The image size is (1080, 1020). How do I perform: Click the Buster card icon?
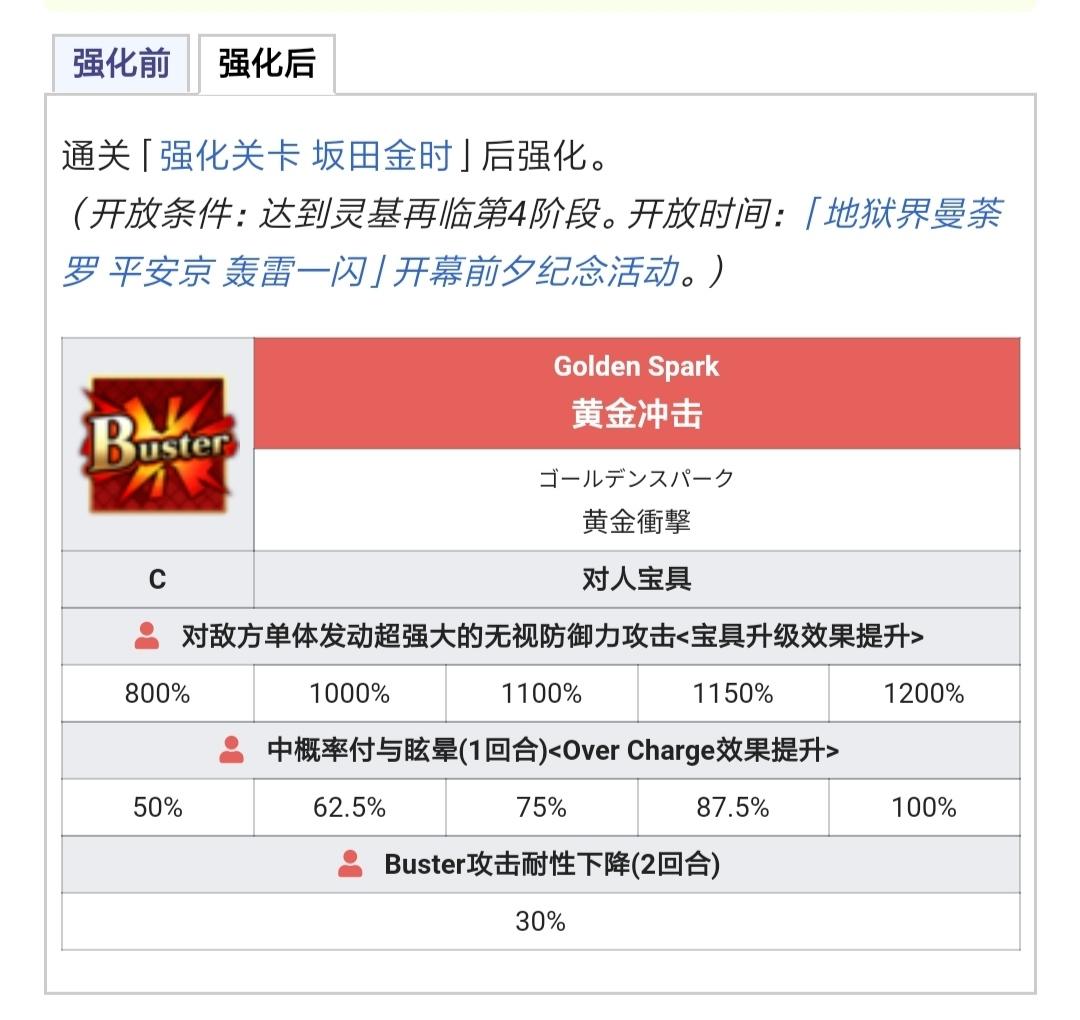click(158, 444)
